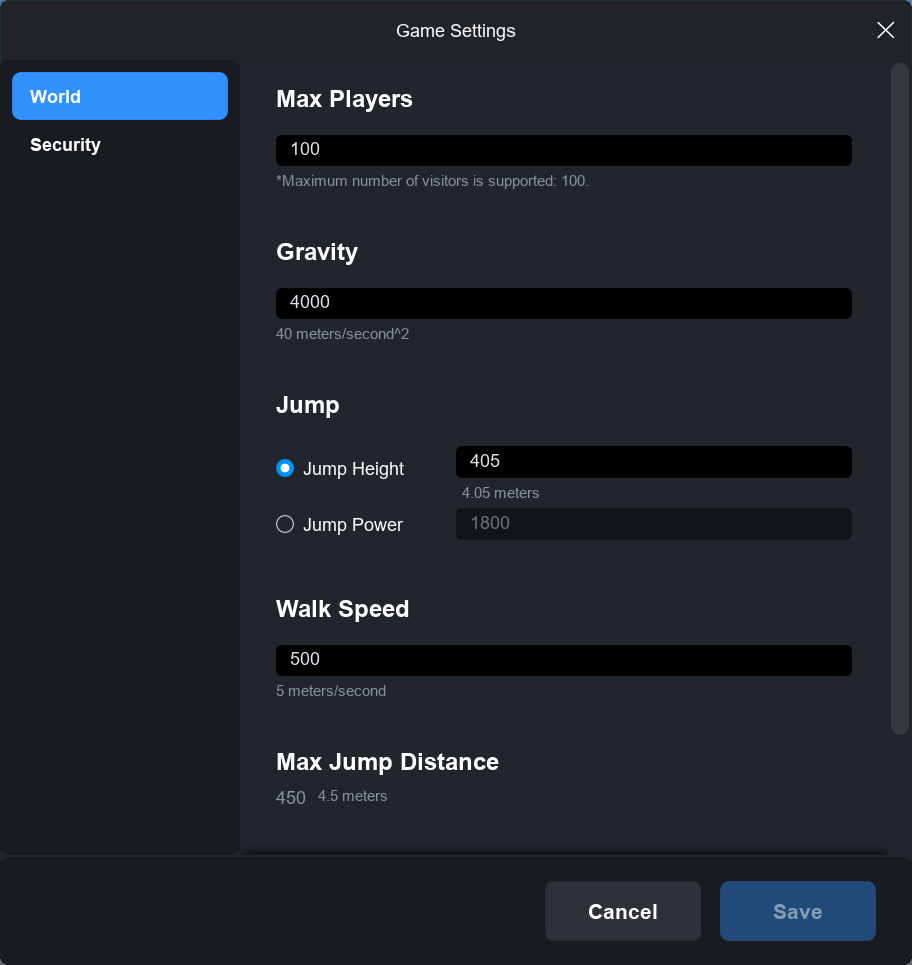This screenshot has height=965, width=912.
Task: Switch to the World tab
Action: point(120,96)
